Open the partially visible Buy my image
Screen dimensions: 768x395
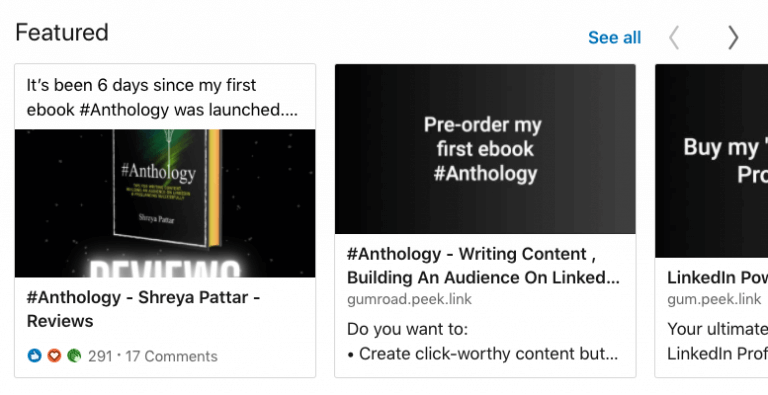[x=712, y=161]
